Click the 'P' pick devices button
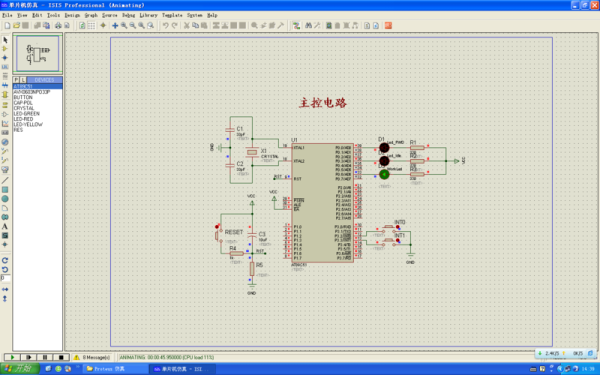Viewport: 600px width, 375px height. click(16, 80)
